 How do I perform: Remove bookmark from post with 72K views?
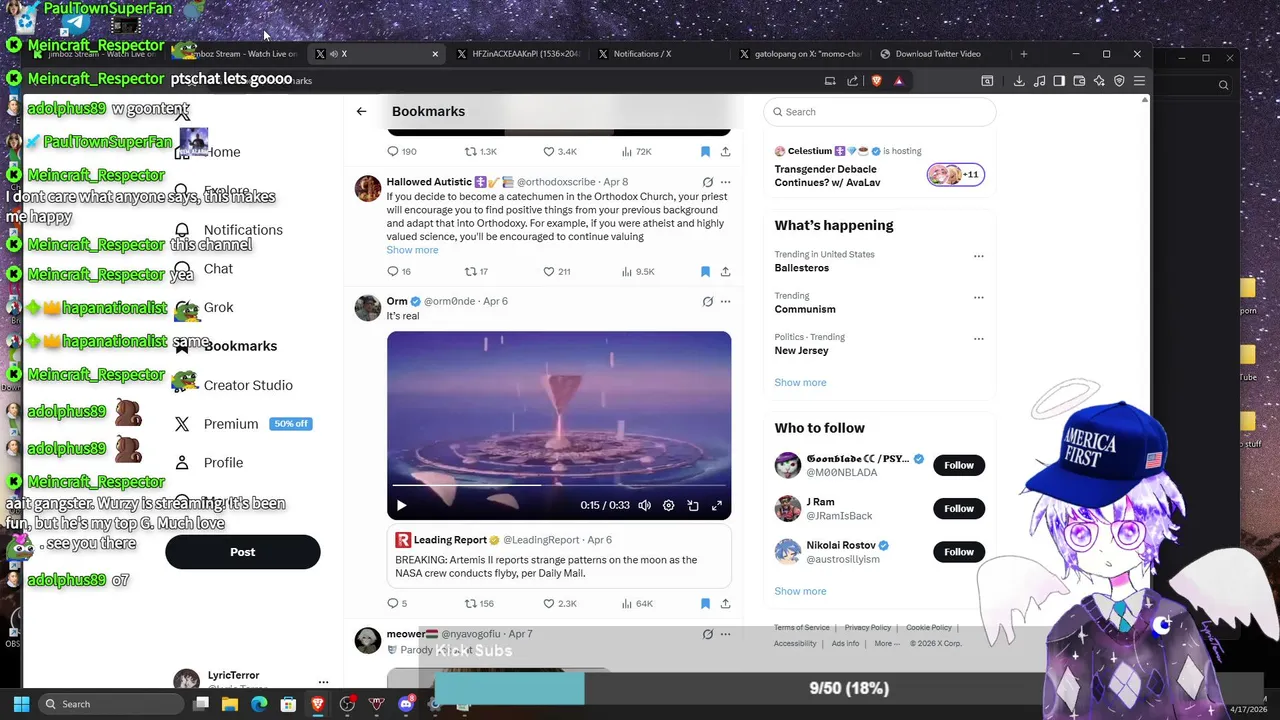[705, 152]
